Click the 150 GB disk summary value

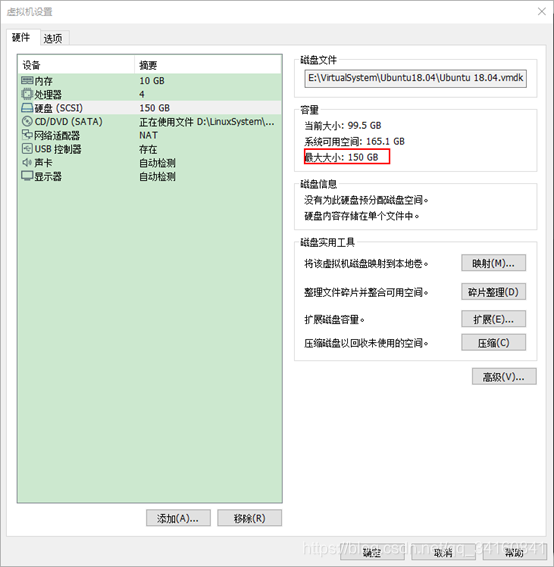click(x=155, y=108)
